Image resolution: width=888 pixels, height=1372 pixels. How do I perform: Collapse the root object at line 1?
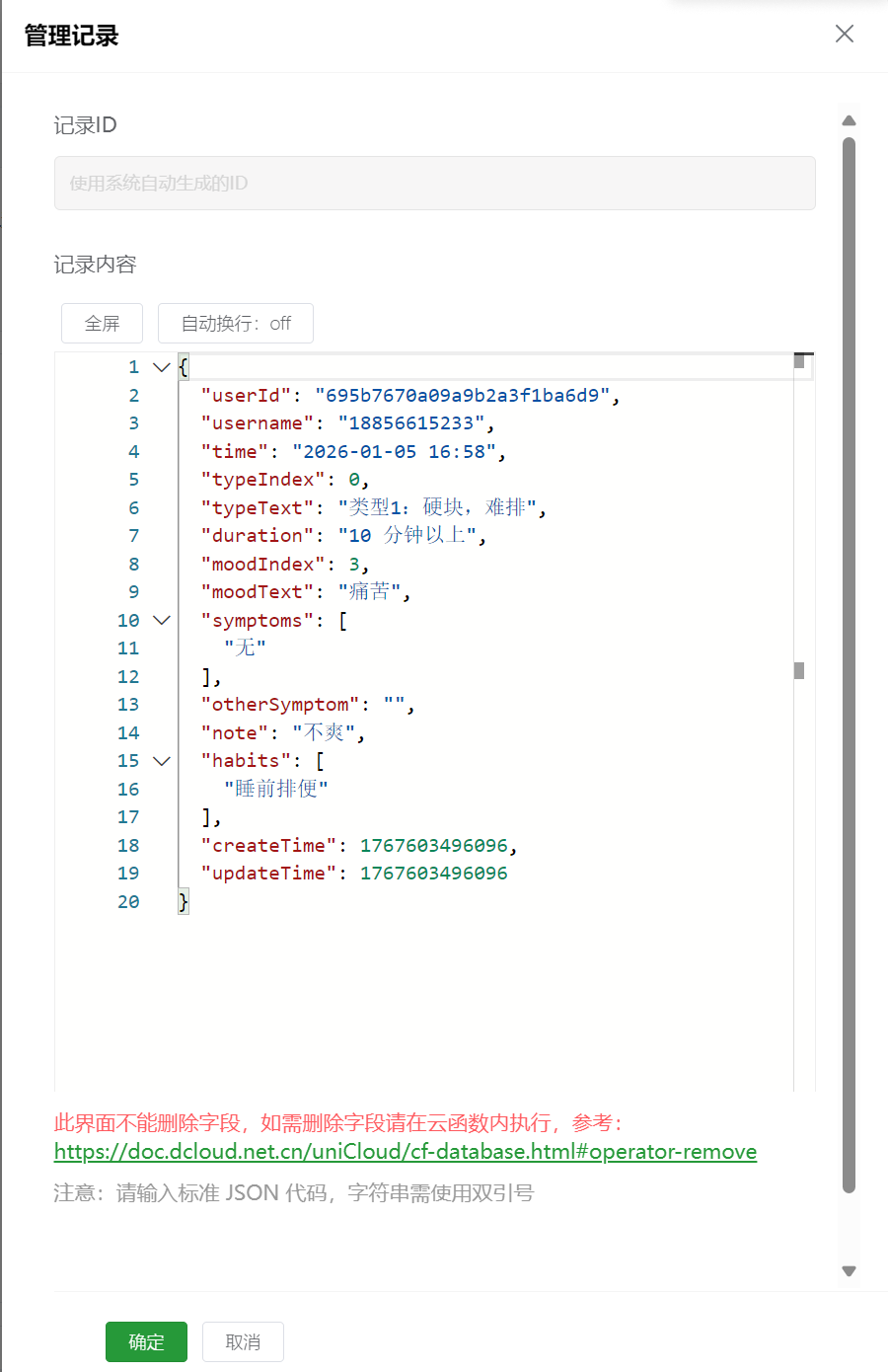tap(162, 367)
